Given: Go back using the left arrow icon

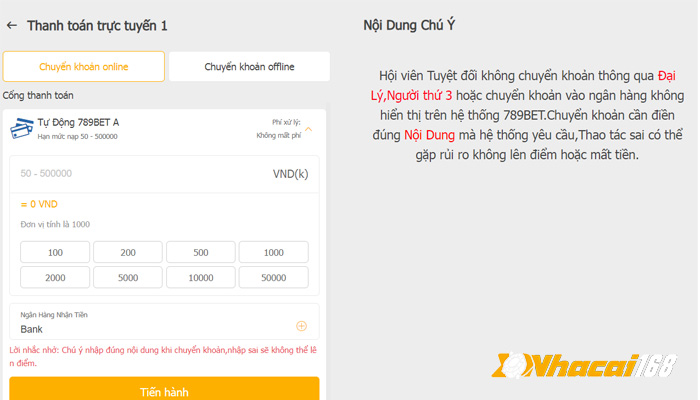Looking at the screenshot, I should point(12,25).
